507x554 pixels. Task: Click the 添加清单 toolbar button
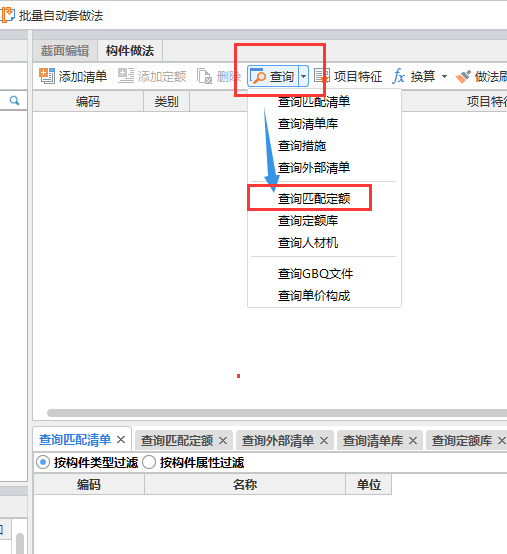73,76
